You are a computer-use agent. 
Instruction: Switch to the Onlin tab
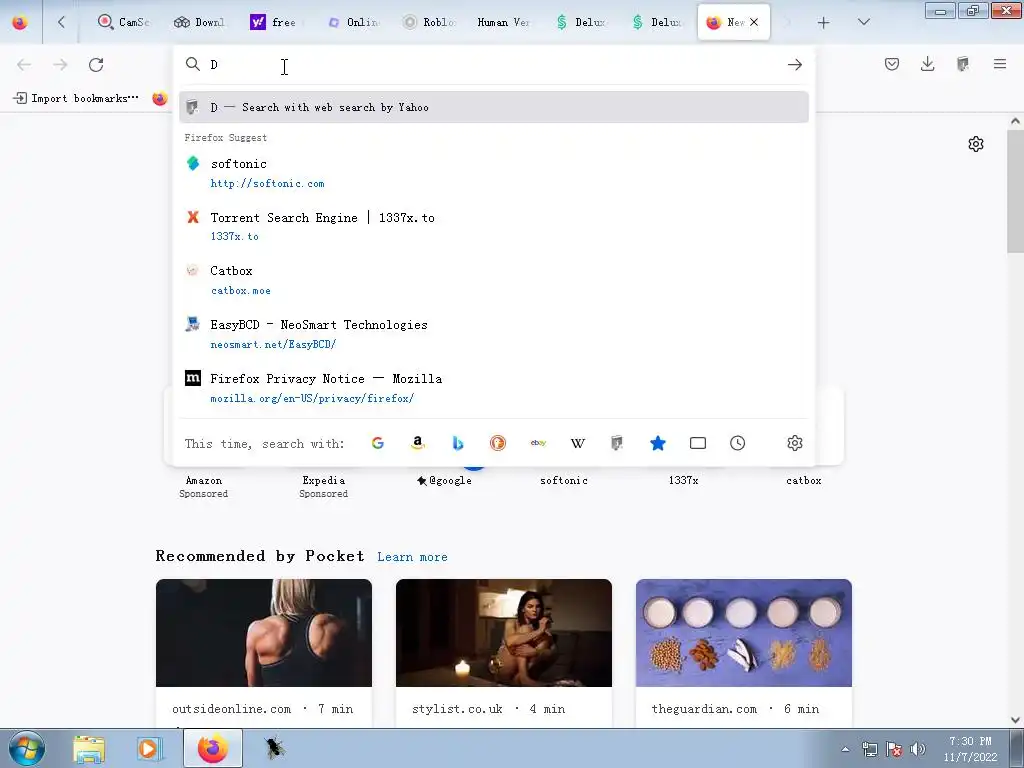(355, 22)
